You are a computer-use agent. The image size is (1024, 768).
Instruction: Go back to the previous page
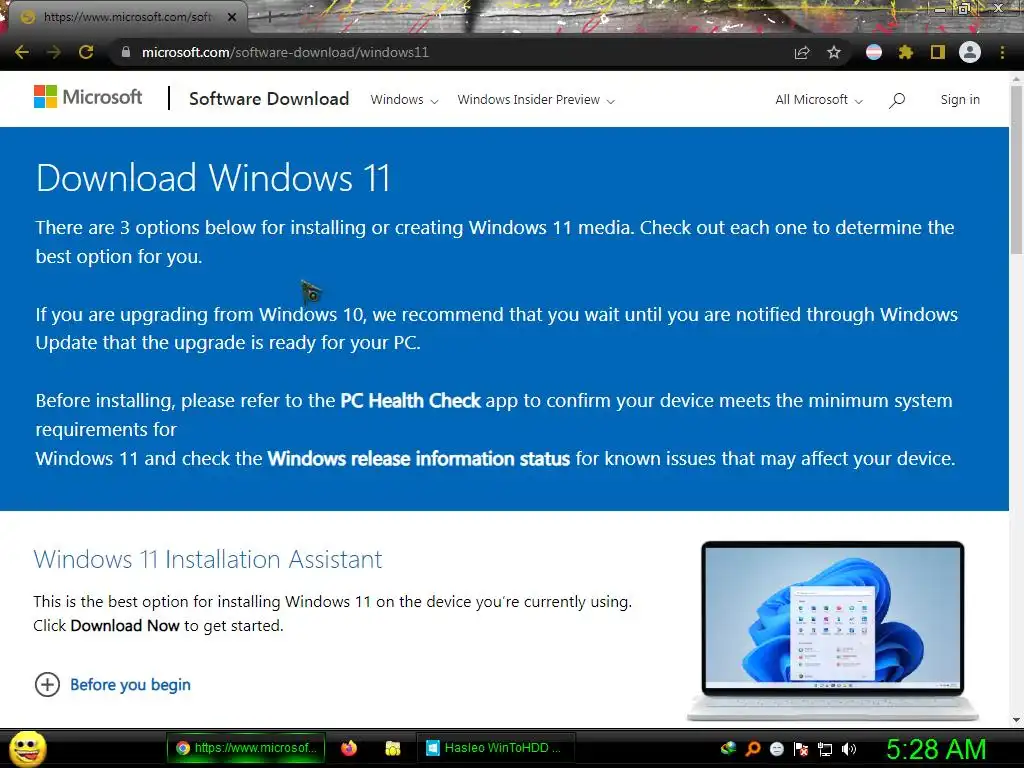[22, 52]
